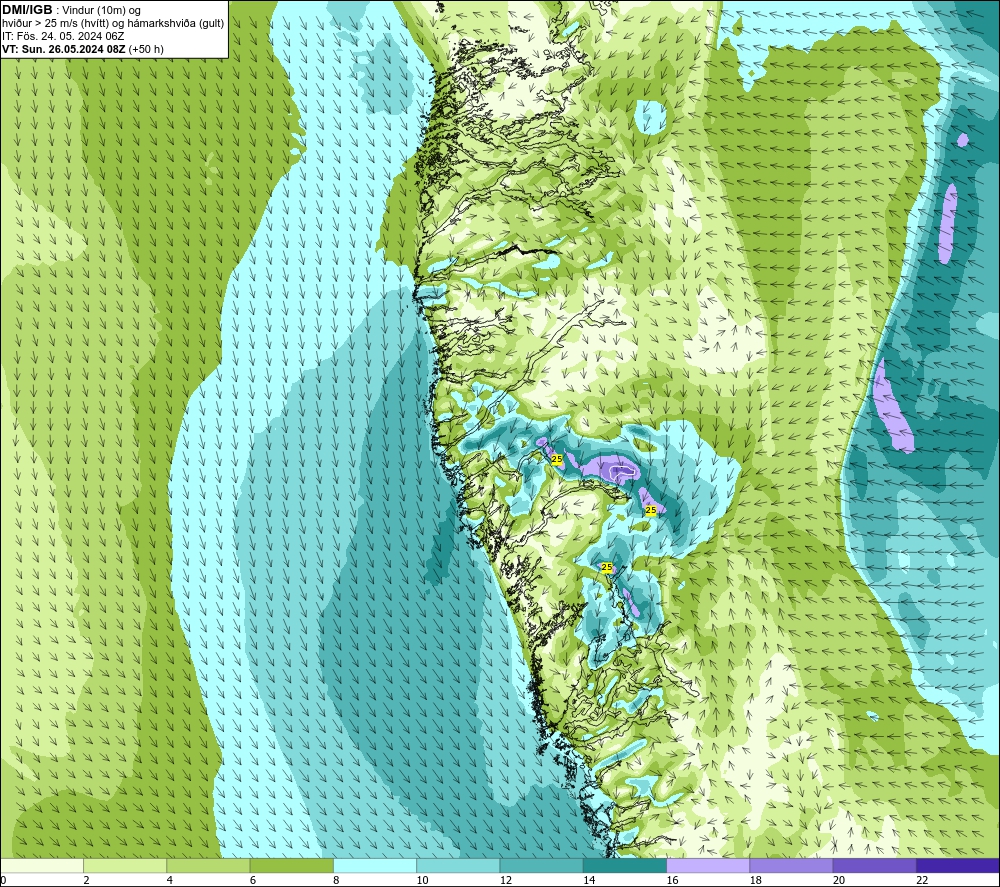Click the 8–10 m/s light cyan legend swatch
This screenshot has width=1000, height=887.
click(x=375, y=865)
